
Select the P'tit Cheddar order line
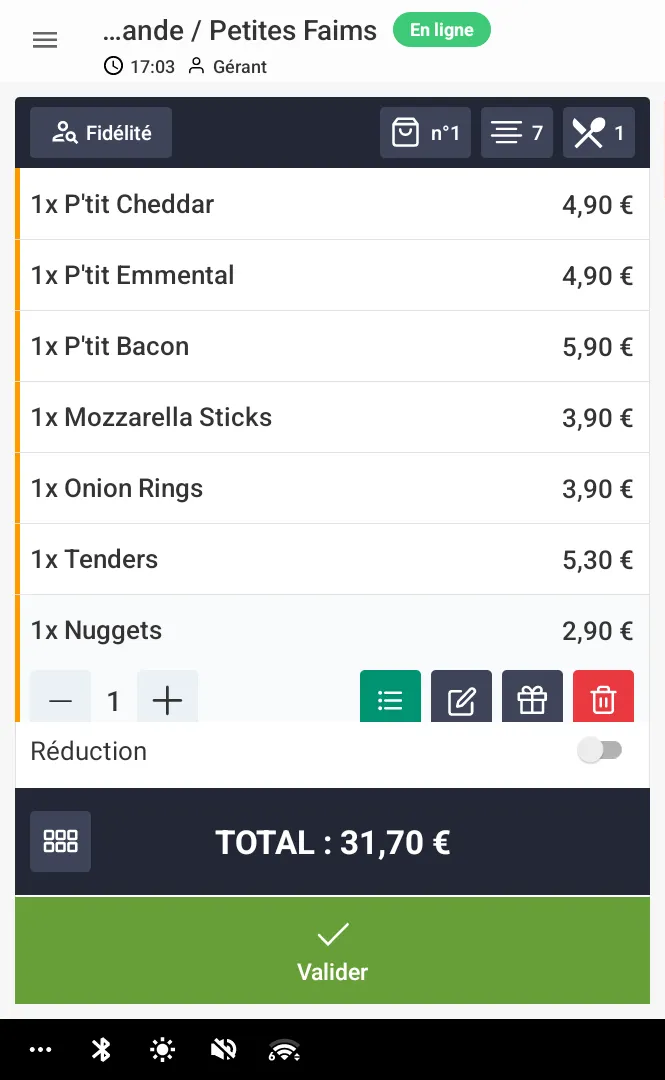click(x=332, y=204)
